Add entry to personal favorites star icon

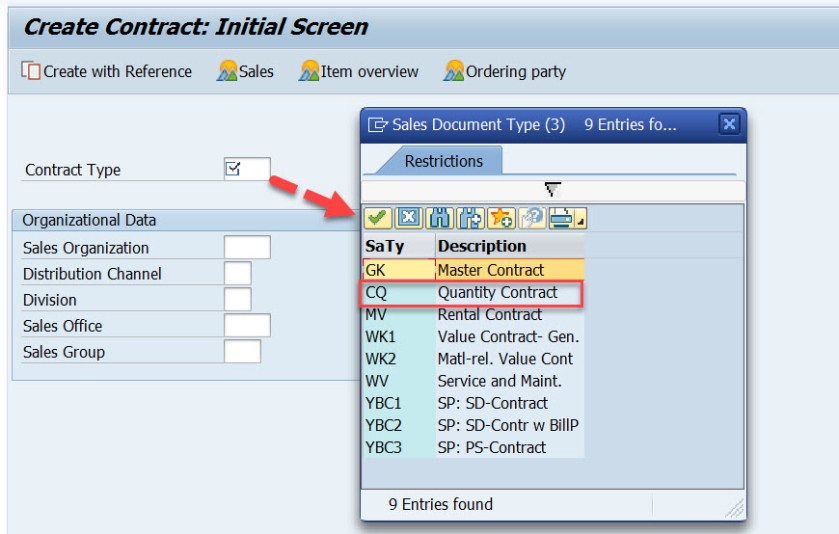coord(501,218)
